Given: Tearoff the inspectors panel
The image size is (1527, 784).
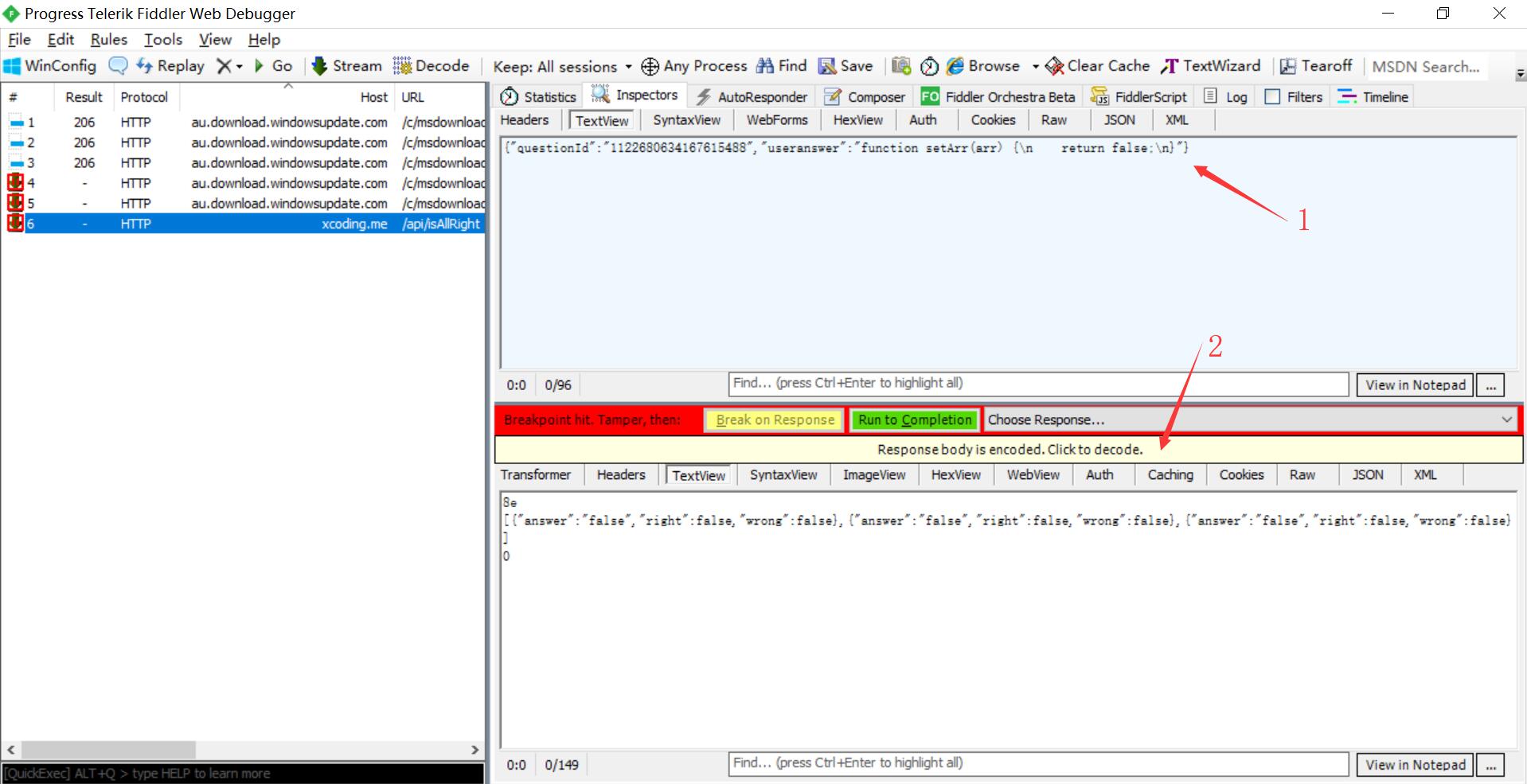Looking at the screenshot, I should click(1316, 66).
